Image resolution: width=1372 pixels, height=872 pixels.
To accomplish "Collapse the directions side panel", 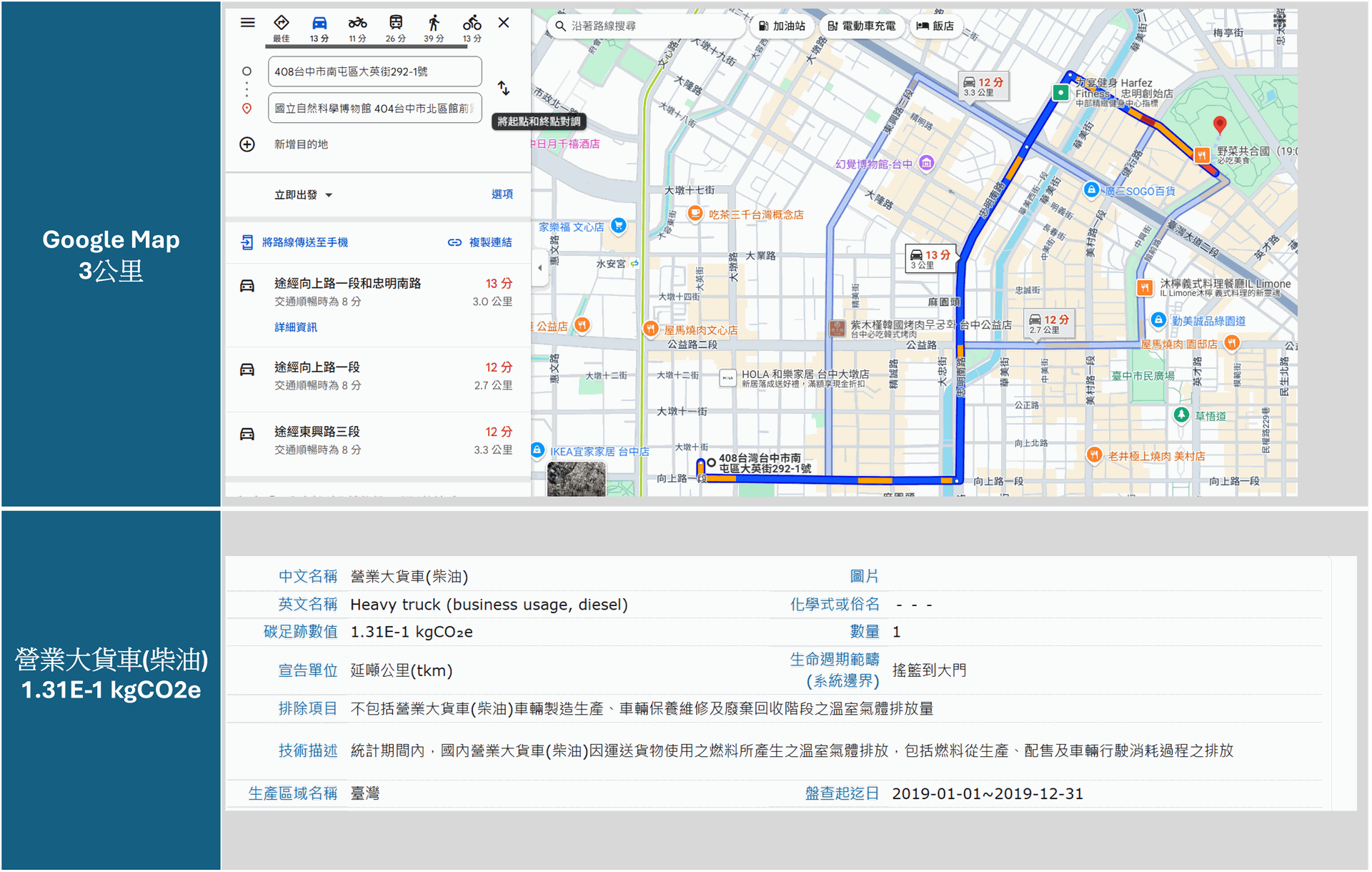I will pos(540,267).
